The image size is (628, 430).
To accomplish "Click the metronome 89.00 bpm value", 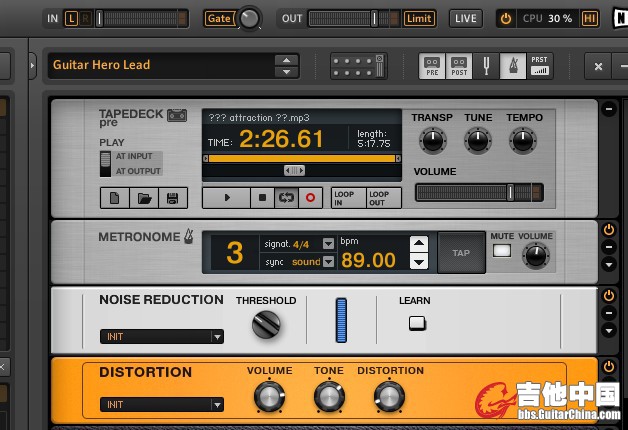I will coord(368,260).
